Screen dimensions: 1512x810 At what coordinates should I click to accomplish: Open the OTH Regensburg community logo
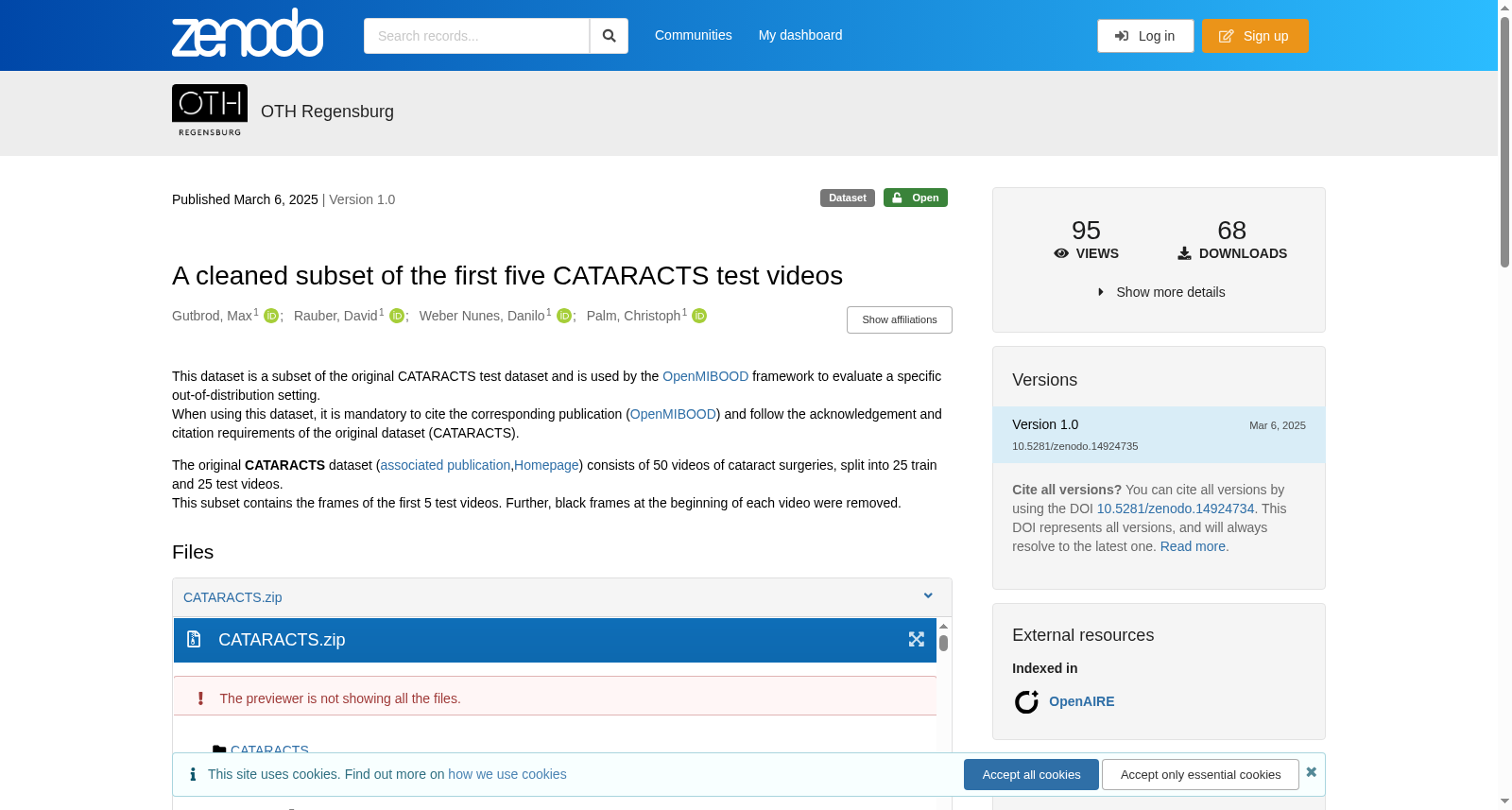tap(210, 112)
